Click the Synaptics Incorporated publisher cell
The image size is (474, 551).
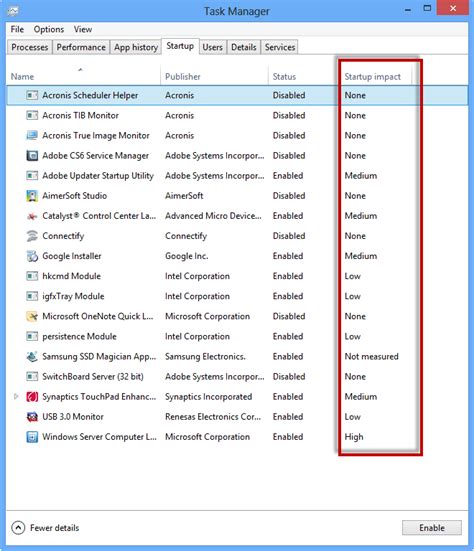pyautogui.click(x=208, y=397)
